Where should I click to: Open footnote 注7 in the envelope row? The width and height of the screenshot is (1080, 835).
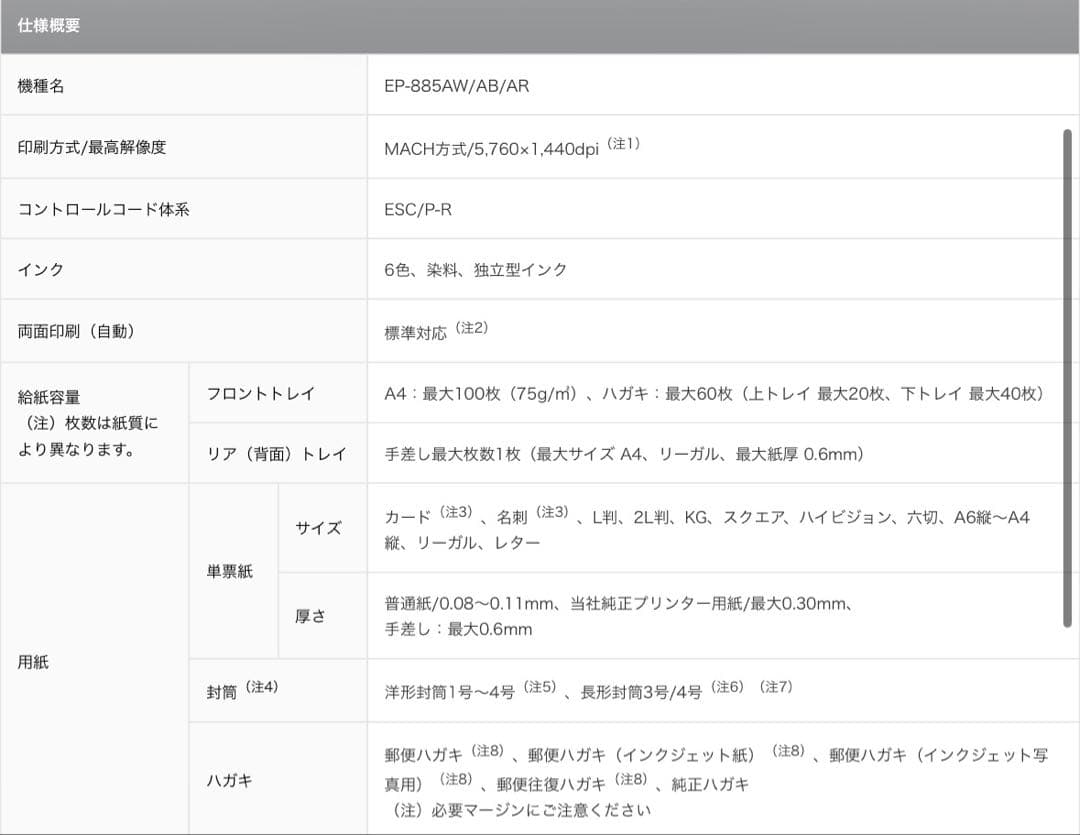pyautogui.click(x=776, y=687)
